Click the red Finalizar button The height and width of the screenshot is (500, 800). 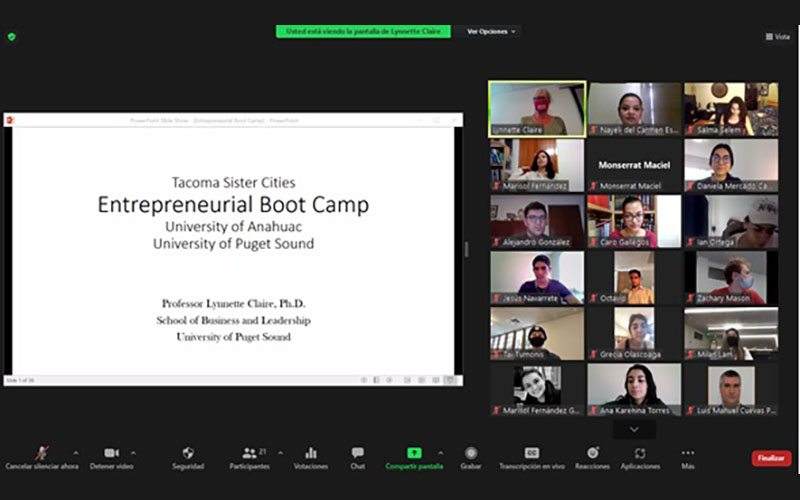click(x=771, y=458)
